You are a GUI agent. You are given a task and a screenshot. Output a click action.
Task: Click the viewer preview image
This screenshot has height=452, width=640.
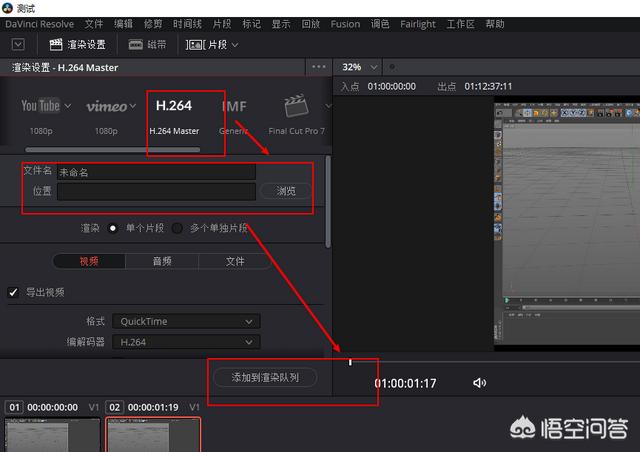[567, 226]
